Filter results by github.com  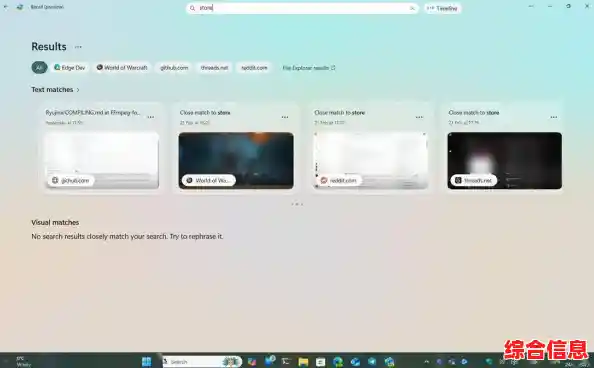click(174, 67)
